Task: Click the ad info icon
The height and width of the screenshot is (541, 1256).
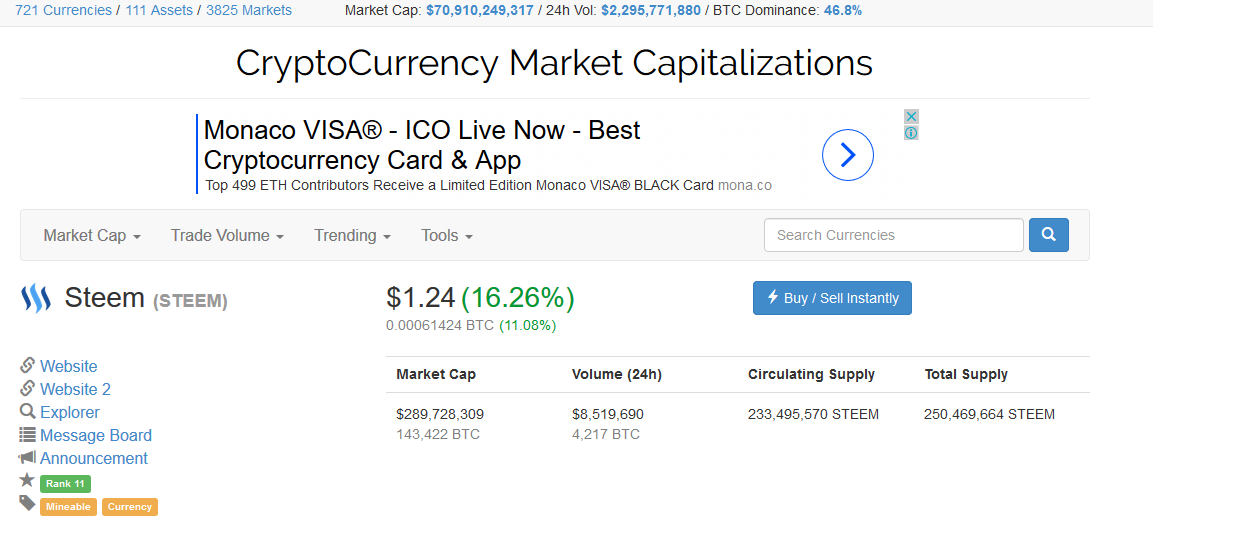Action: [x=911, y=132]
